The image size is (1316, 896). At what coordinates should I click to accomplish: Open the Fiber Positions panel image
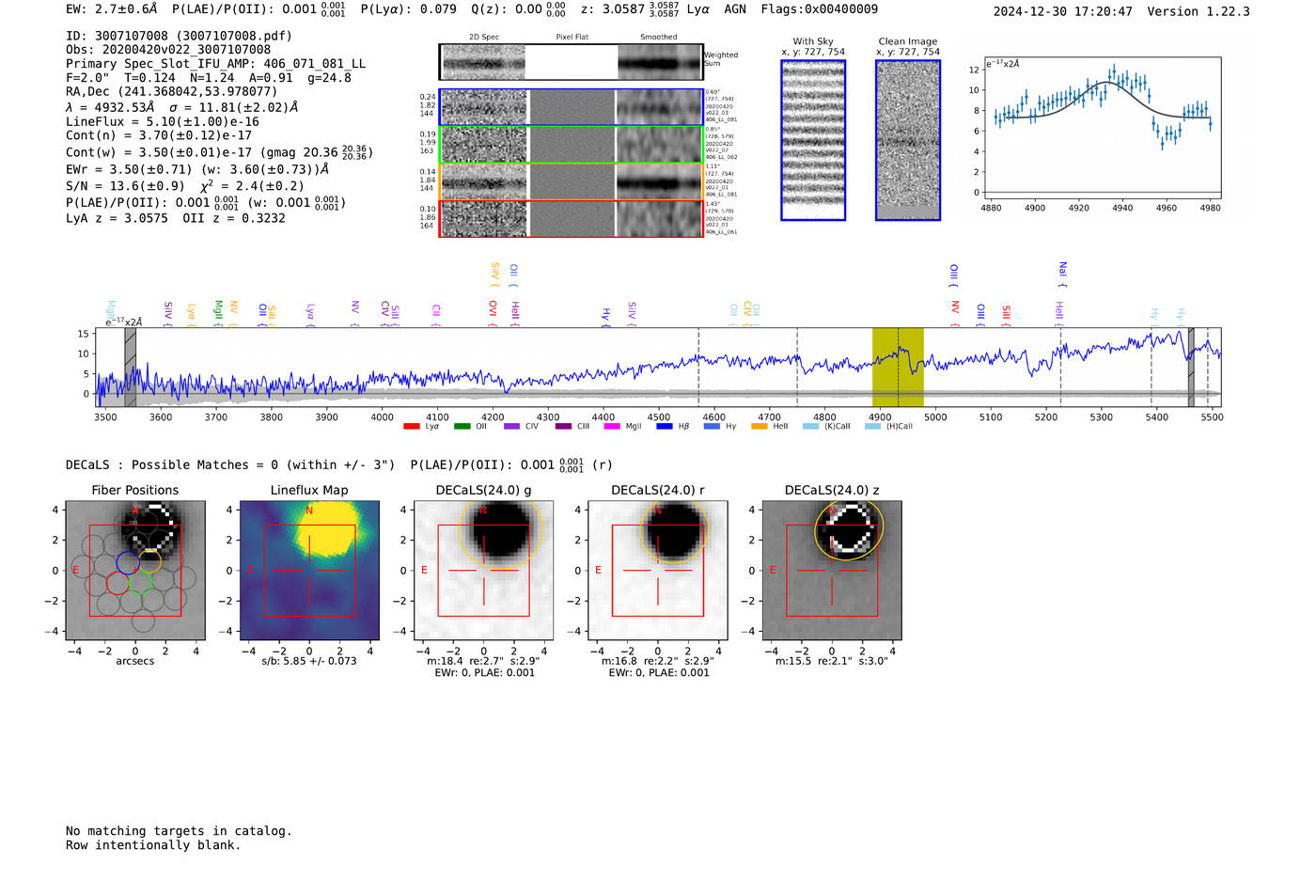(x=135, y=570)
